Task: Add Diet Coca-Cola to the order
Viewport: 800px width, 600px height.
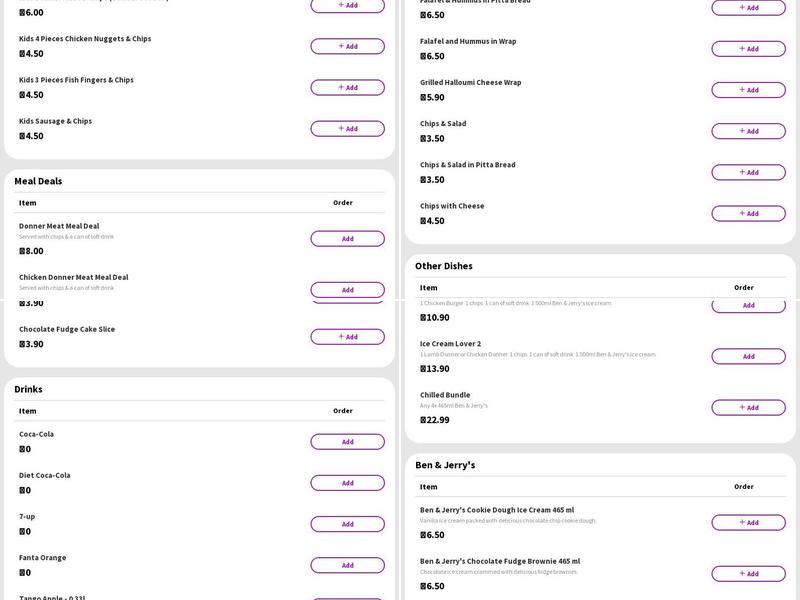Action: click(x=347, y=482)
